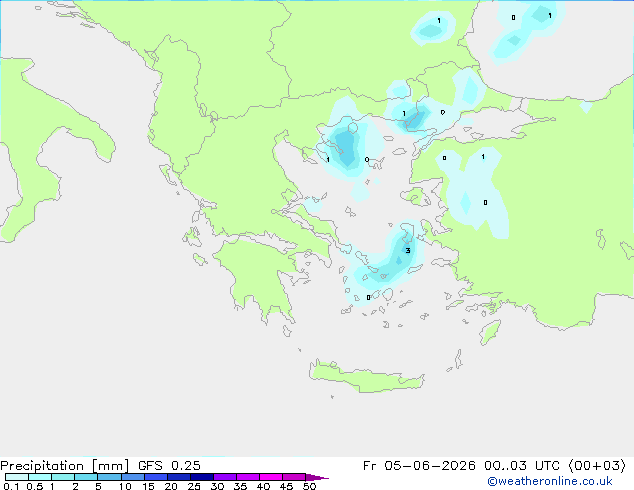634x490 pixels.
Task: Click the "3" precipitation value on the map
Action: (x=408, y=251)
